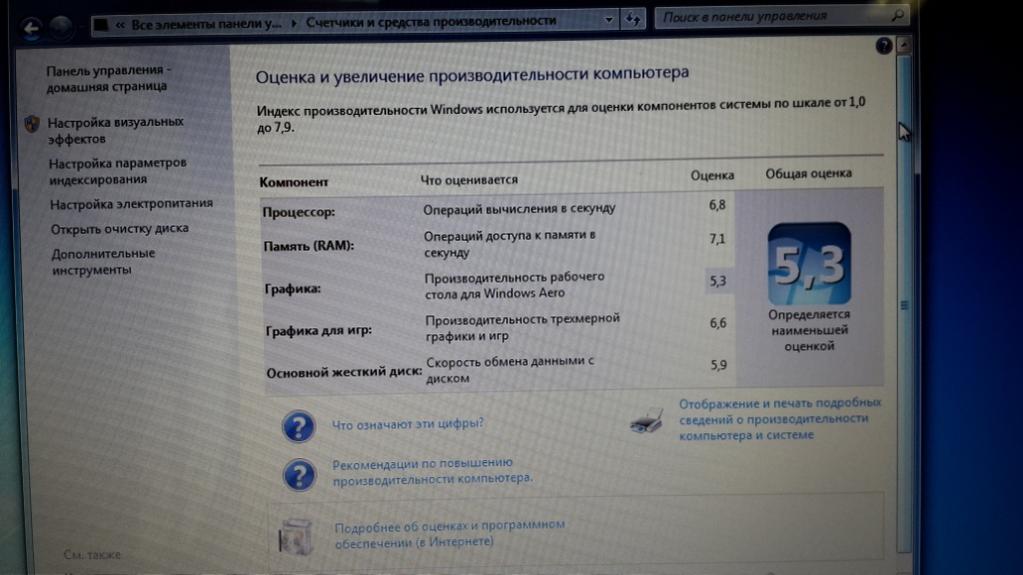Open 'Отображение и печать подробных сведений' link
Viewport: 1023px width, 575px height.
tap(780, 419)
